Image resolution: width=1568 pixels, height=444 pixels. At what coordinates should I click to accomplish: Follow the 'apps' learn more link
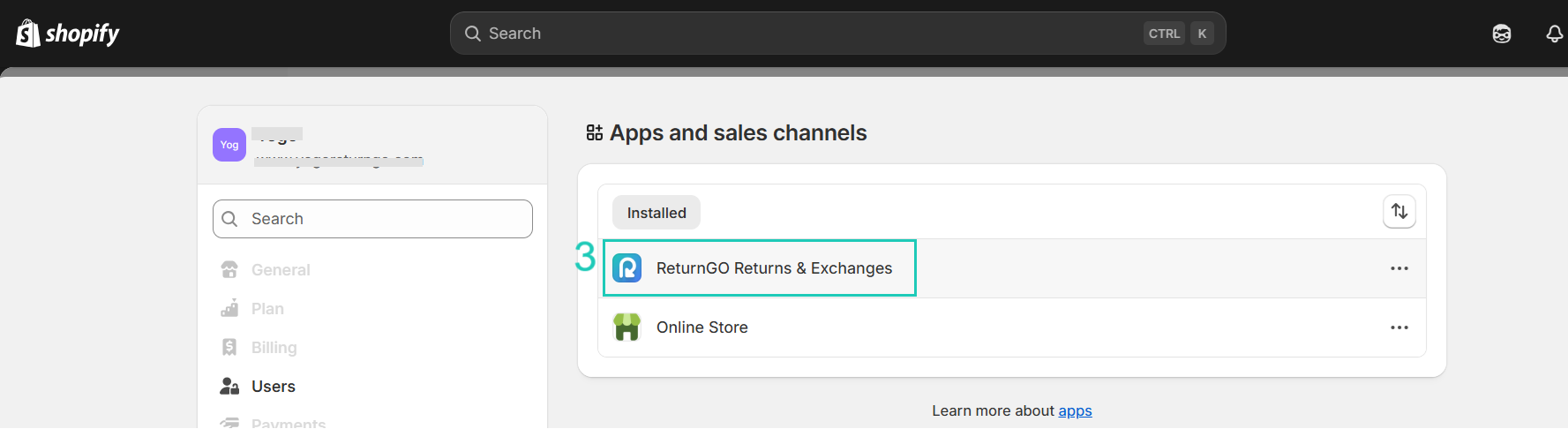click(x=1075, y=410)
